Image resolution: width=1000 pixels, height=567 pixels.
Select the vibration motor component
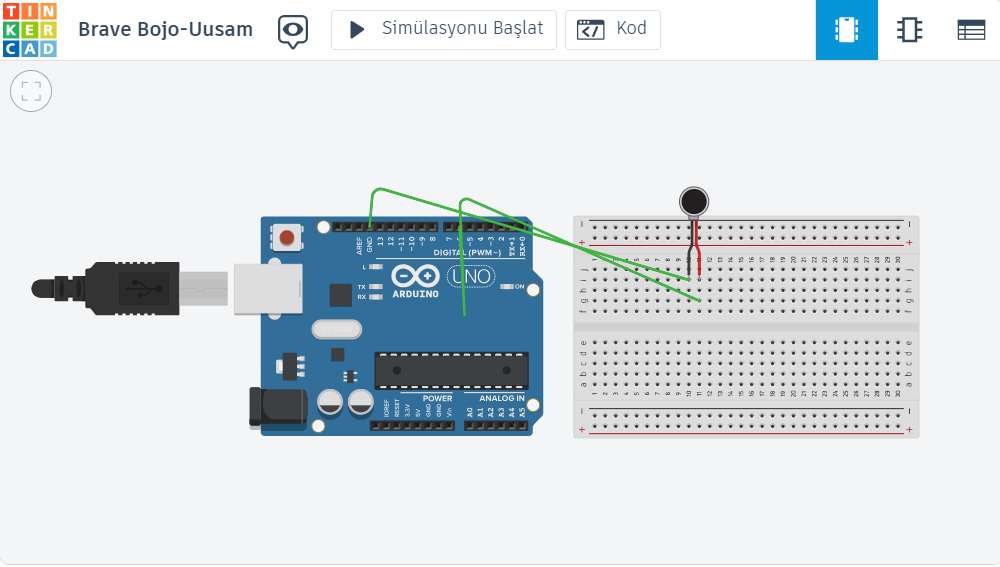(694, 202)
